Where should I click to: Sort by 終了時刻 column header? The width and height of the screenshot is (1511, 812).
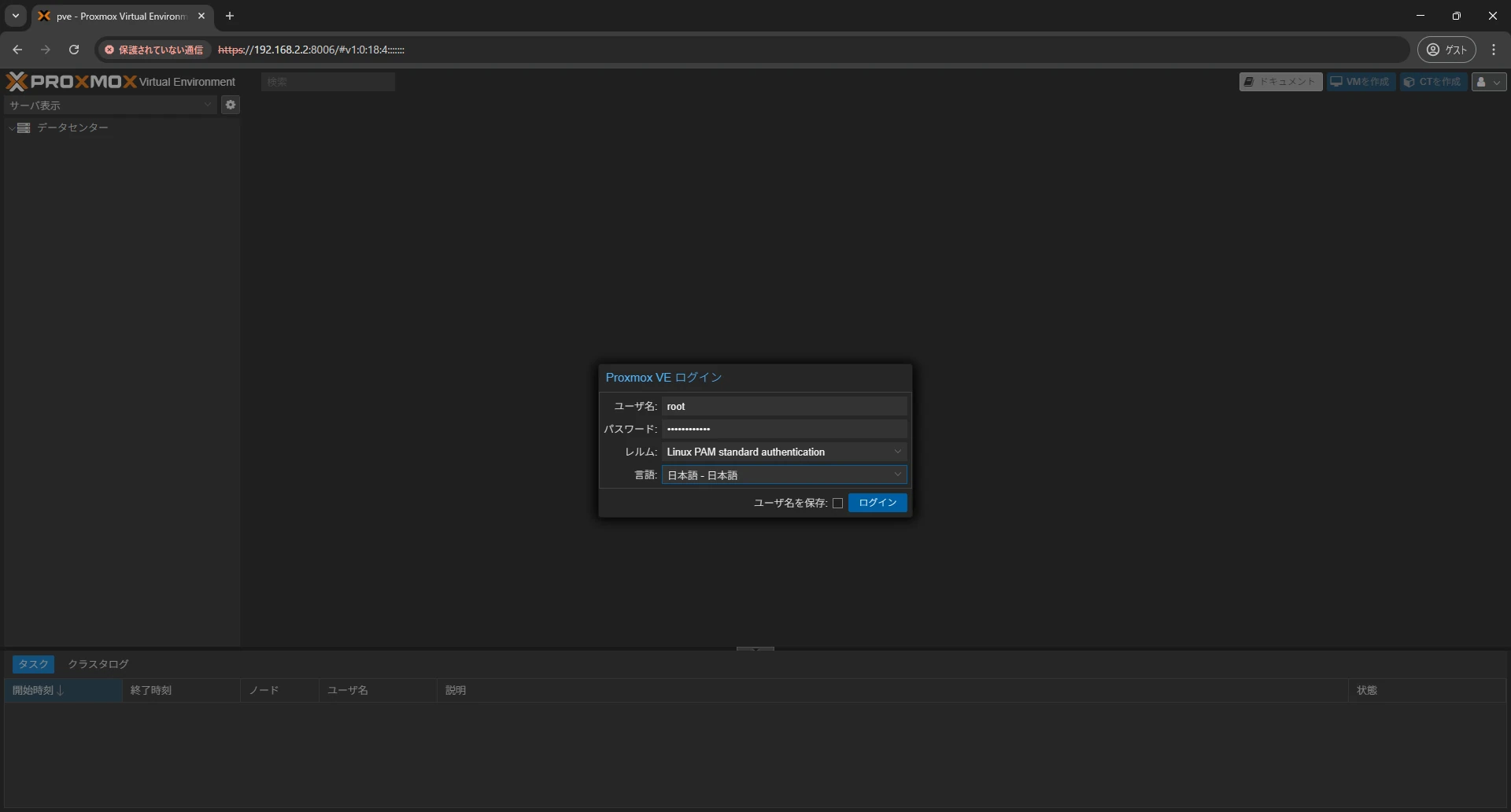[x=181, y=690]
